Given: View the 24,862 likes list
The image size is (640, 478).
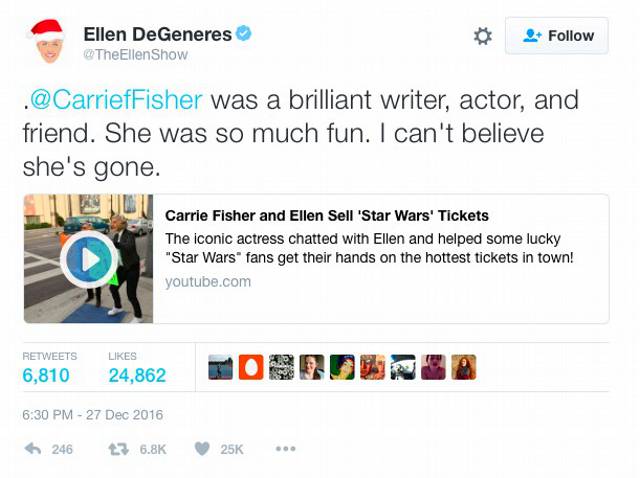Looking at the screenshot, I should pyautogui.click(x=138, y=375).
